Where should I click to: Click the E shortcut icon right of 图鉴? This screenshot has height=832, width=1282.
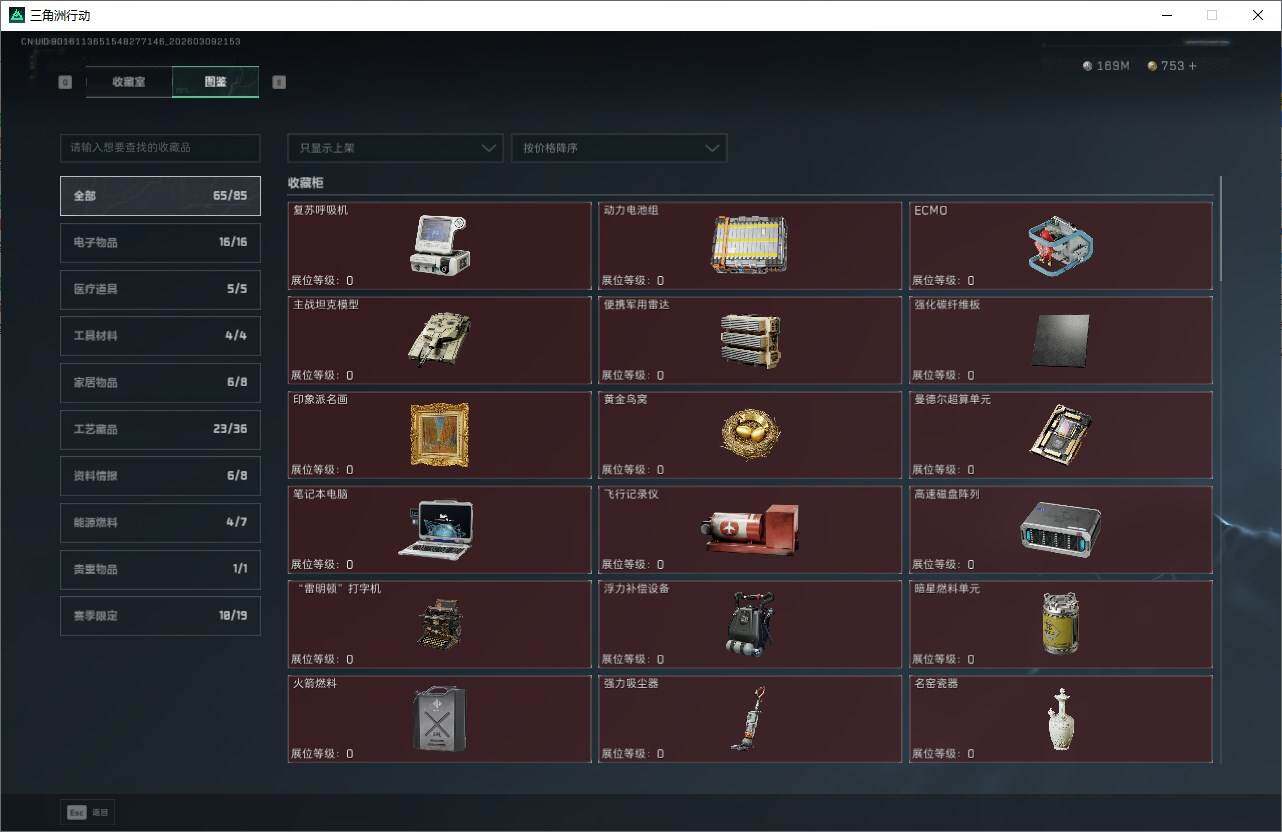[x=278, y=82]
